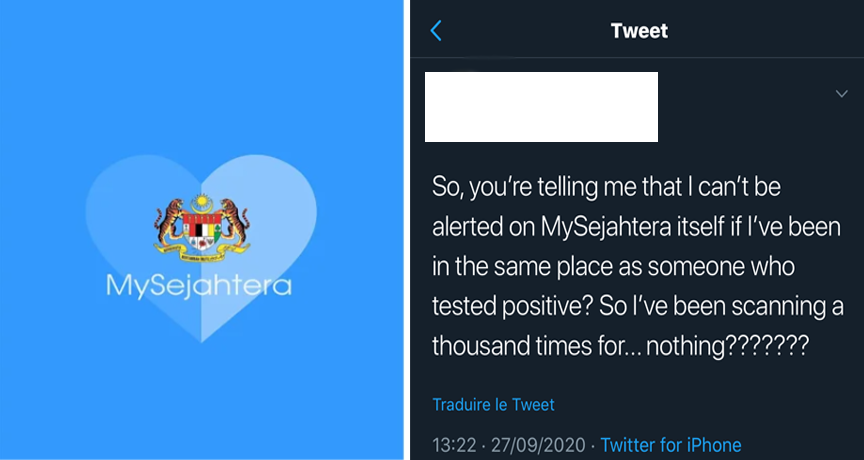Click "Traduire le Tweet" translate link
Image resolution: width=864 pixels, height=460 pixels.
[x=493, y=405]
